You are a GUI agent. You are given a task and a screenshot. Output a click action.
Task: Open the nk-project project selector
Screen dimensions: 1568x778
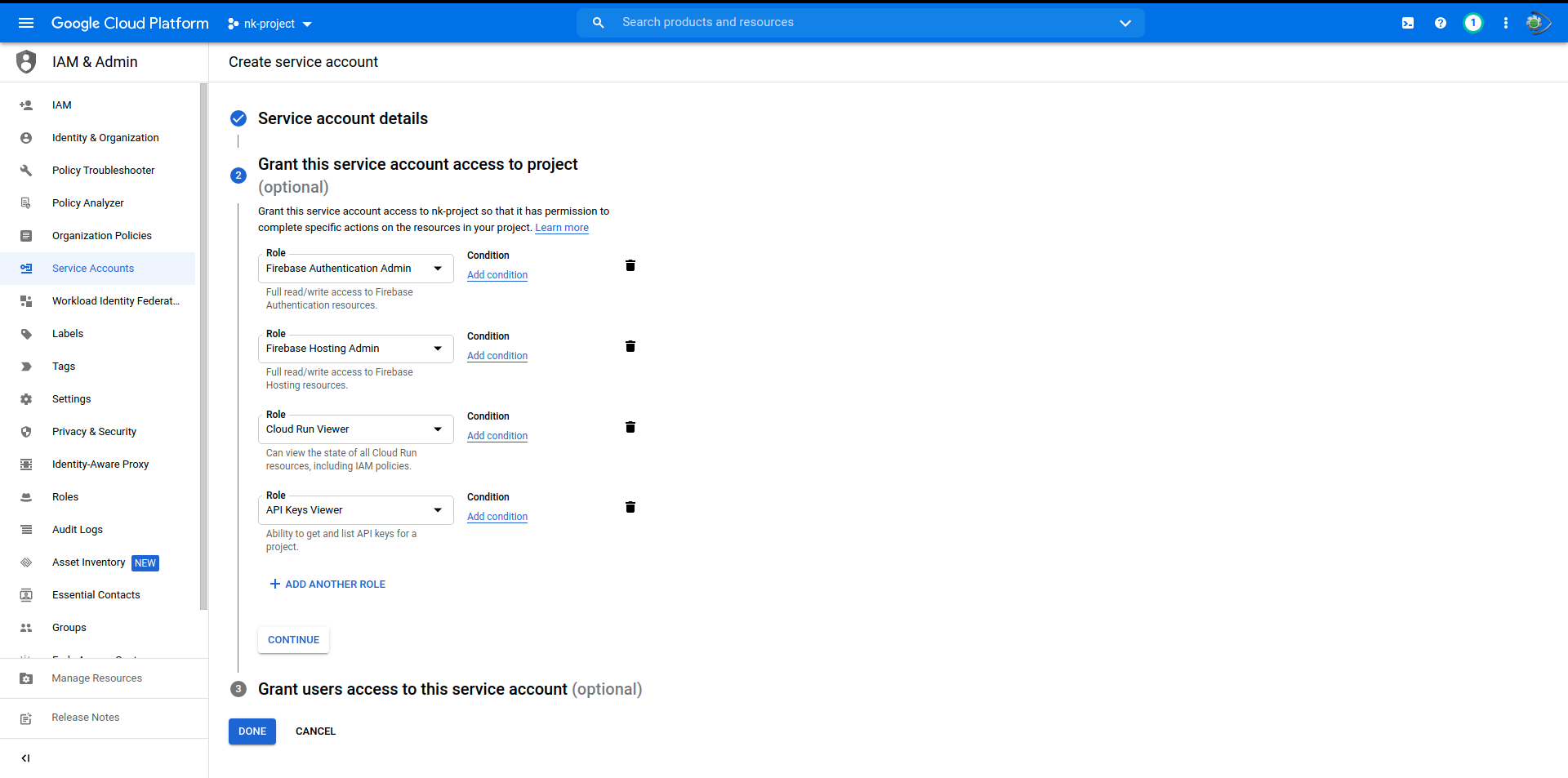click(x=269, y=24)
